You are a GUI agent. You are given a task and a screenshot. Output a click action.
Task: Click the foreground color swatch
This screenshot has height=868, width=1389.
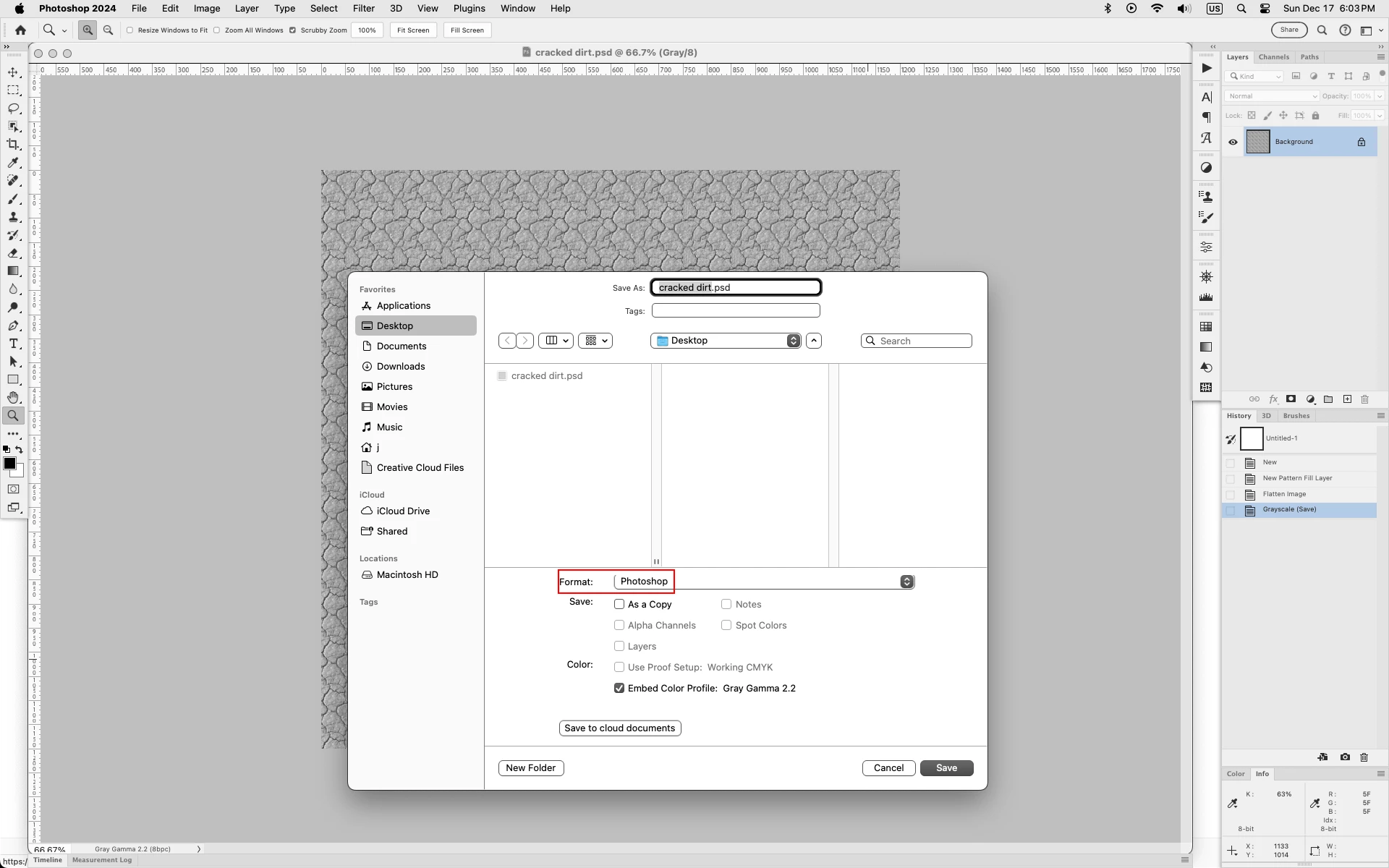[x=9, y=464]
